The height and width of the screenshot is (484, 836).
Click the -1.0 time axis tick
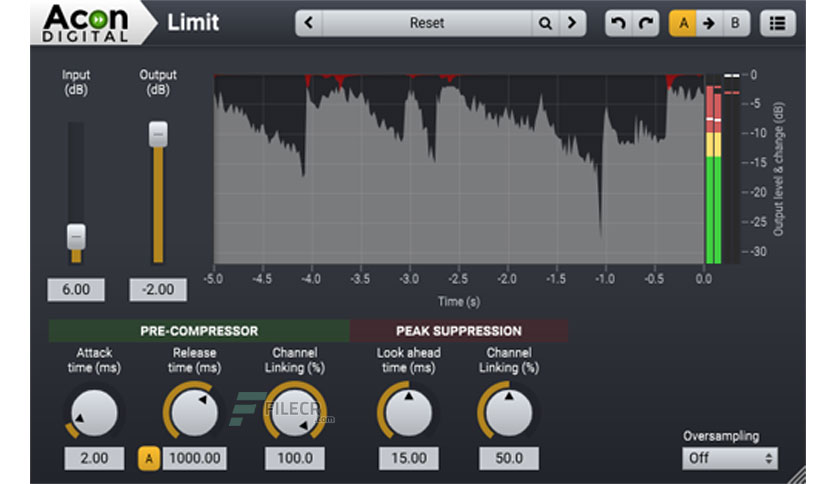tap(605, 279)
